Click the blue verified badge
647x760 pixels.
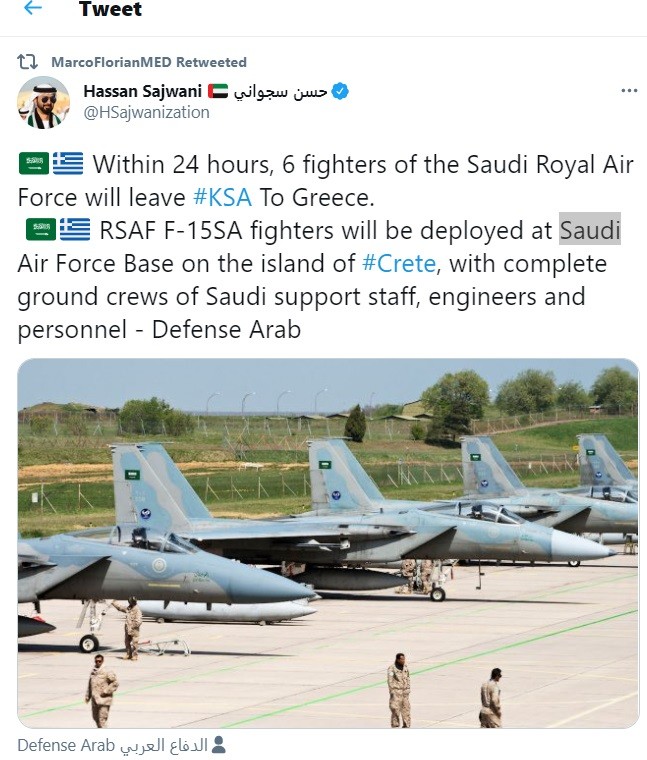point(340,92)
